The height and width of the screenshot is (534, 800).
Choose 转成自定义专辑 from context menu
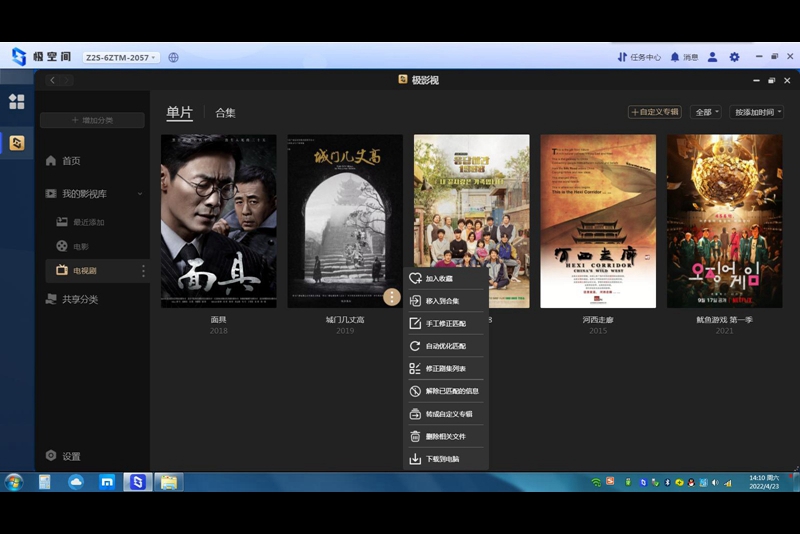point(445,414)
